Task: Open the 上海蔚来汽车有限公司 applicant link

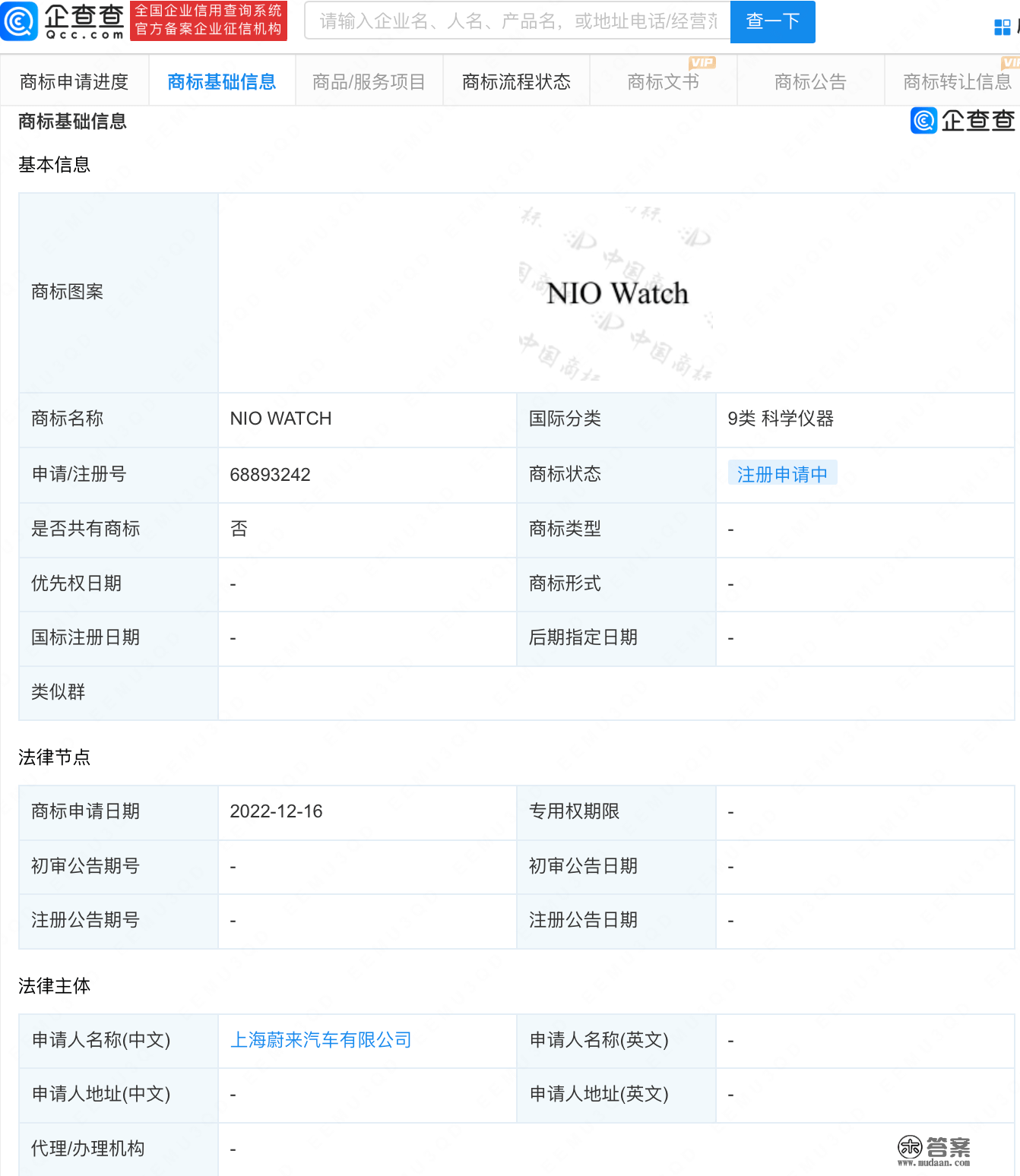Action: [x=321, y=1039]
